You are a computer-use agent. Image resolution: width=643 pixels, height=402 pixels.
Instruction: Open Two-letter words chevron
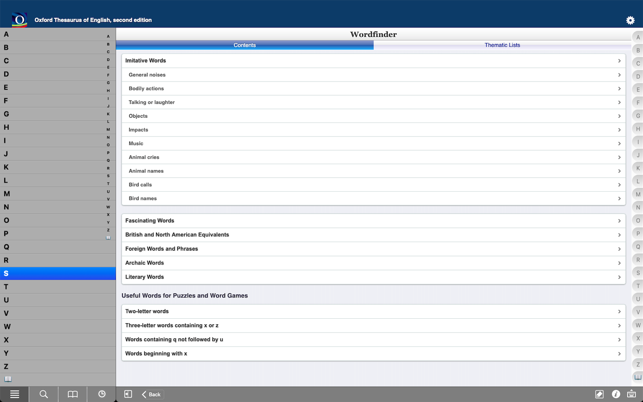[619, 311]
